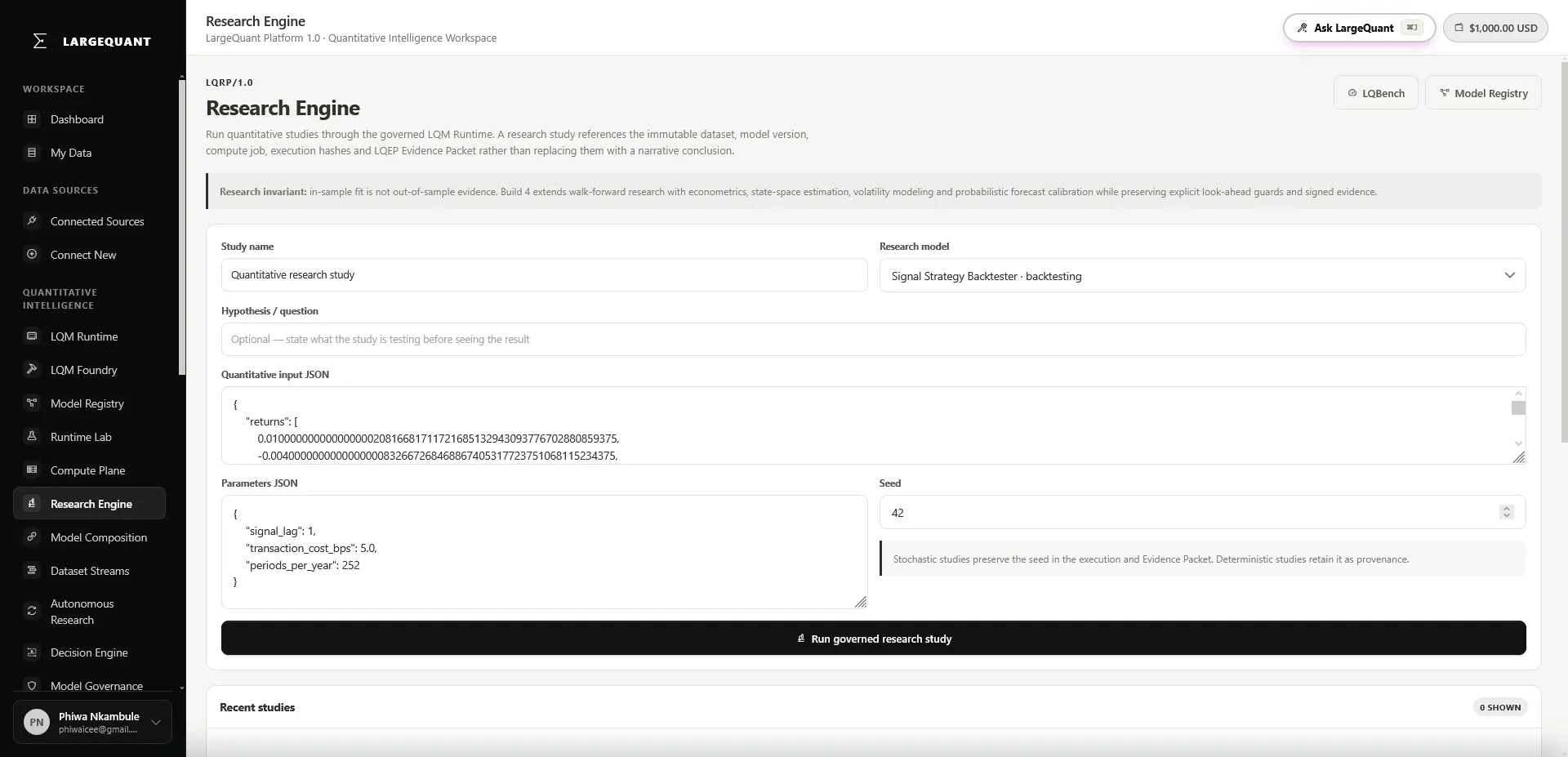The image size is (1568, 757).
Task: Click the PN user avatar
Action: (x=37, y=722)
